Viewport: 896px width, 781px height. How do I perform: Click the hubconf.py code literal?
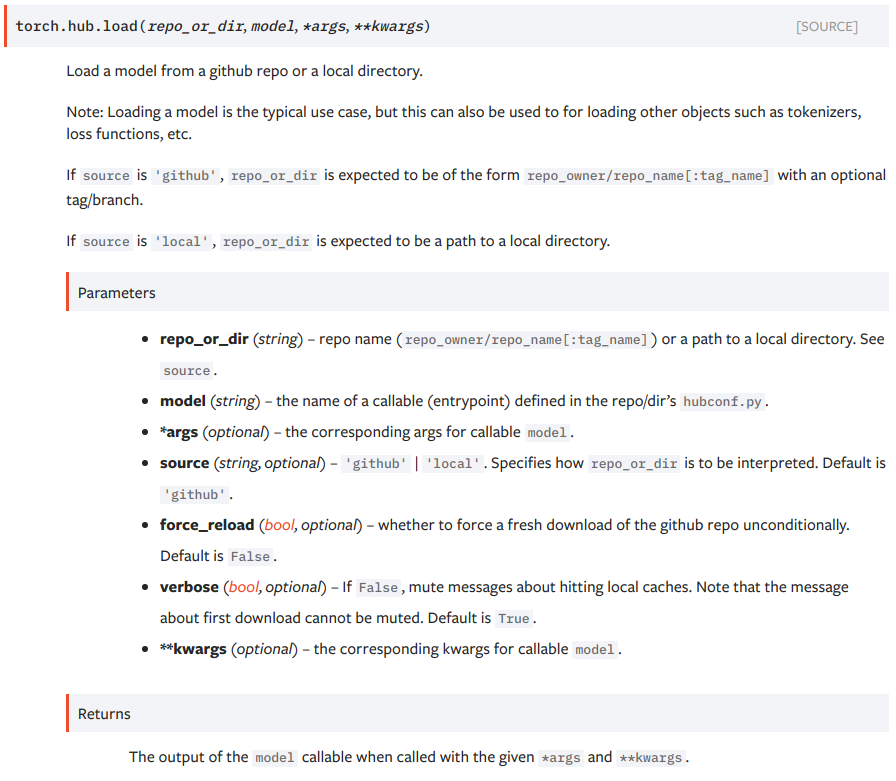click(722, 402)
